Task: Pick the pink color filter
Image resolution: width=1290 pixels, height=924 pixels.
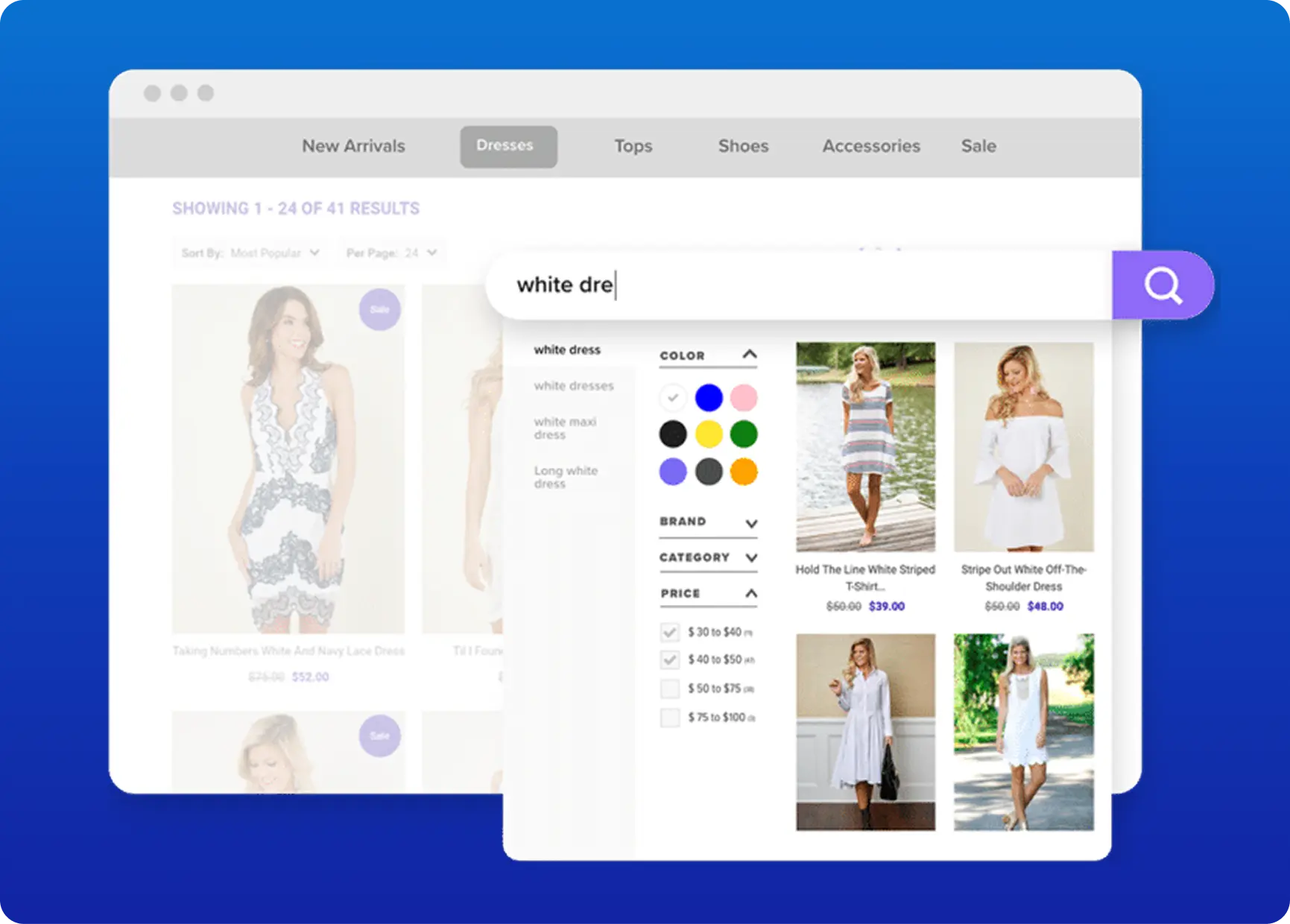Action: coord(743,398)
